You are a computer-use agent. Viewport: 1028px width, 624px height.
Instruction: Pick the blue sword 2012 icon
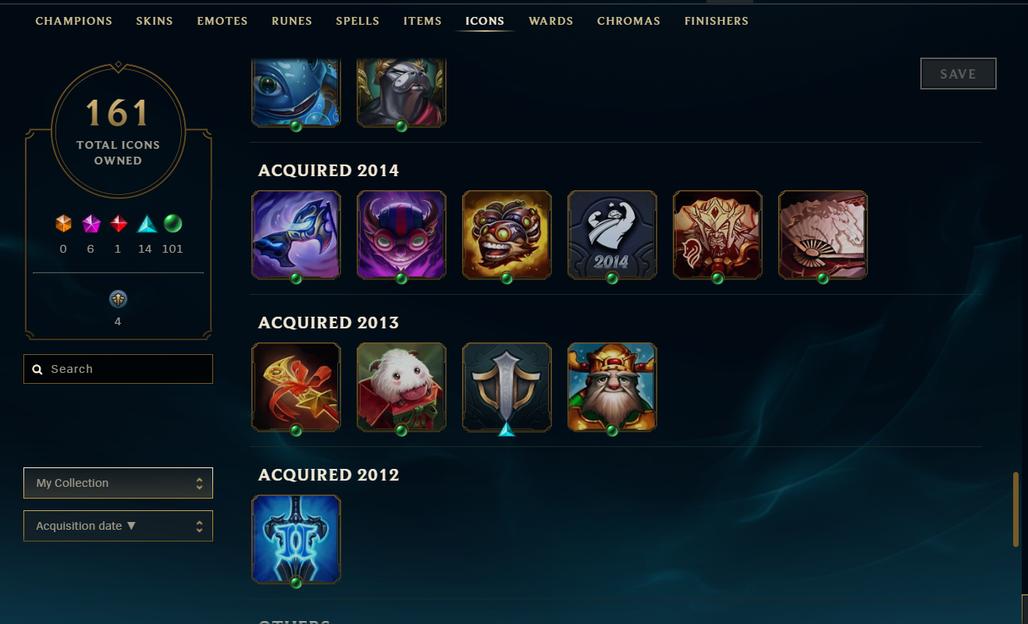(296, 539)
